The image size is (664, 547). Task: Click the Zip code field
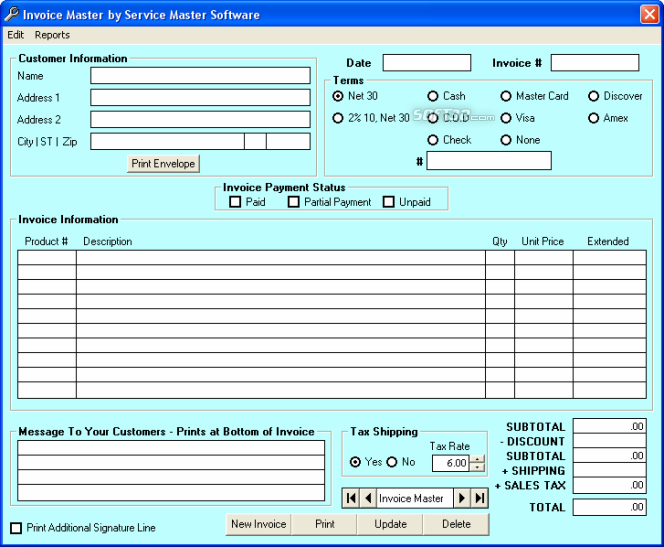tap(288, 142)
